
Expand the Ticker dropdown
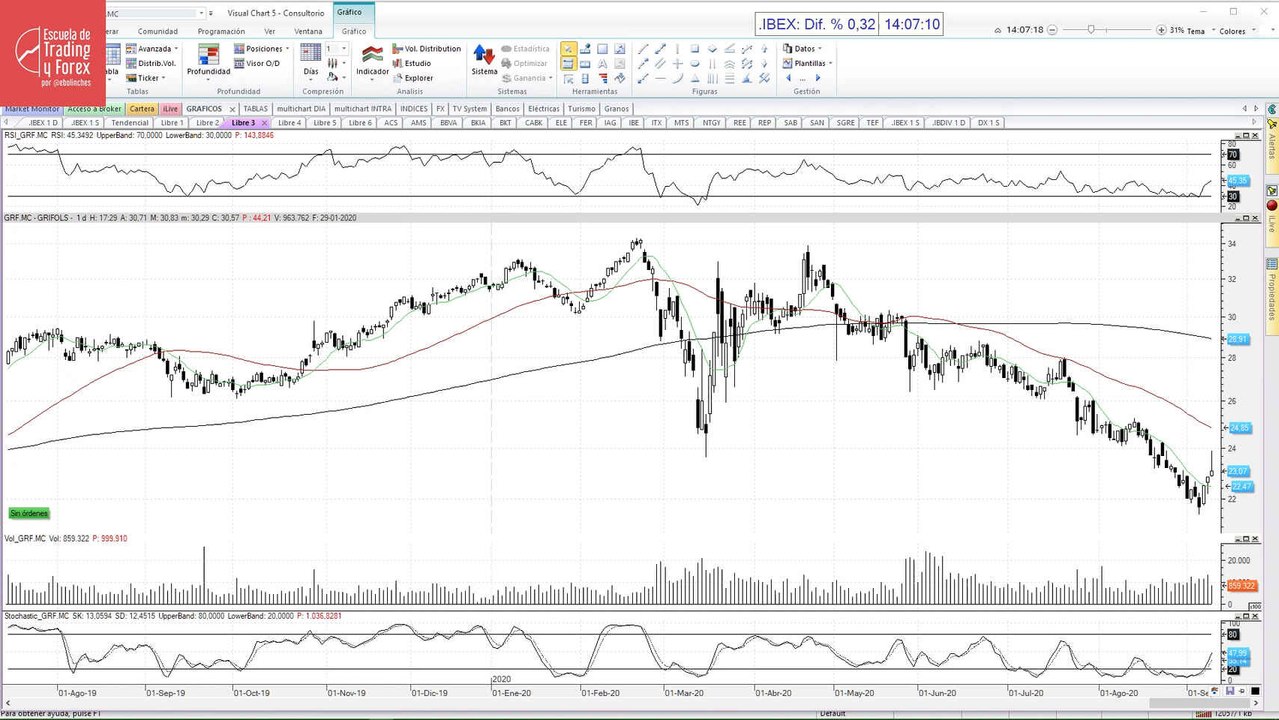tap(163, 78)
